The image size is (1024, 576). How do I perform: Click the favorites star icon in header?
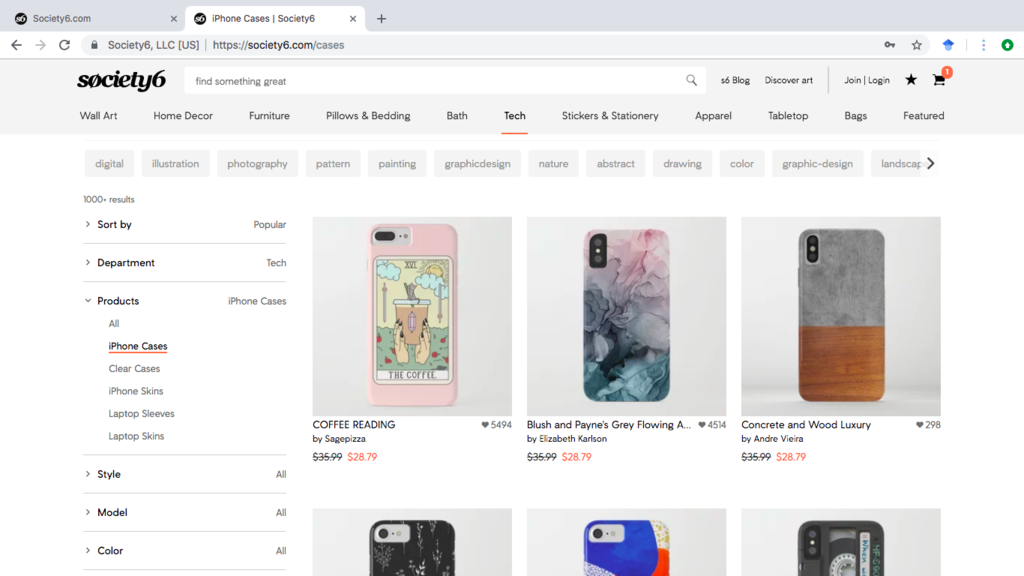point(911,80)
